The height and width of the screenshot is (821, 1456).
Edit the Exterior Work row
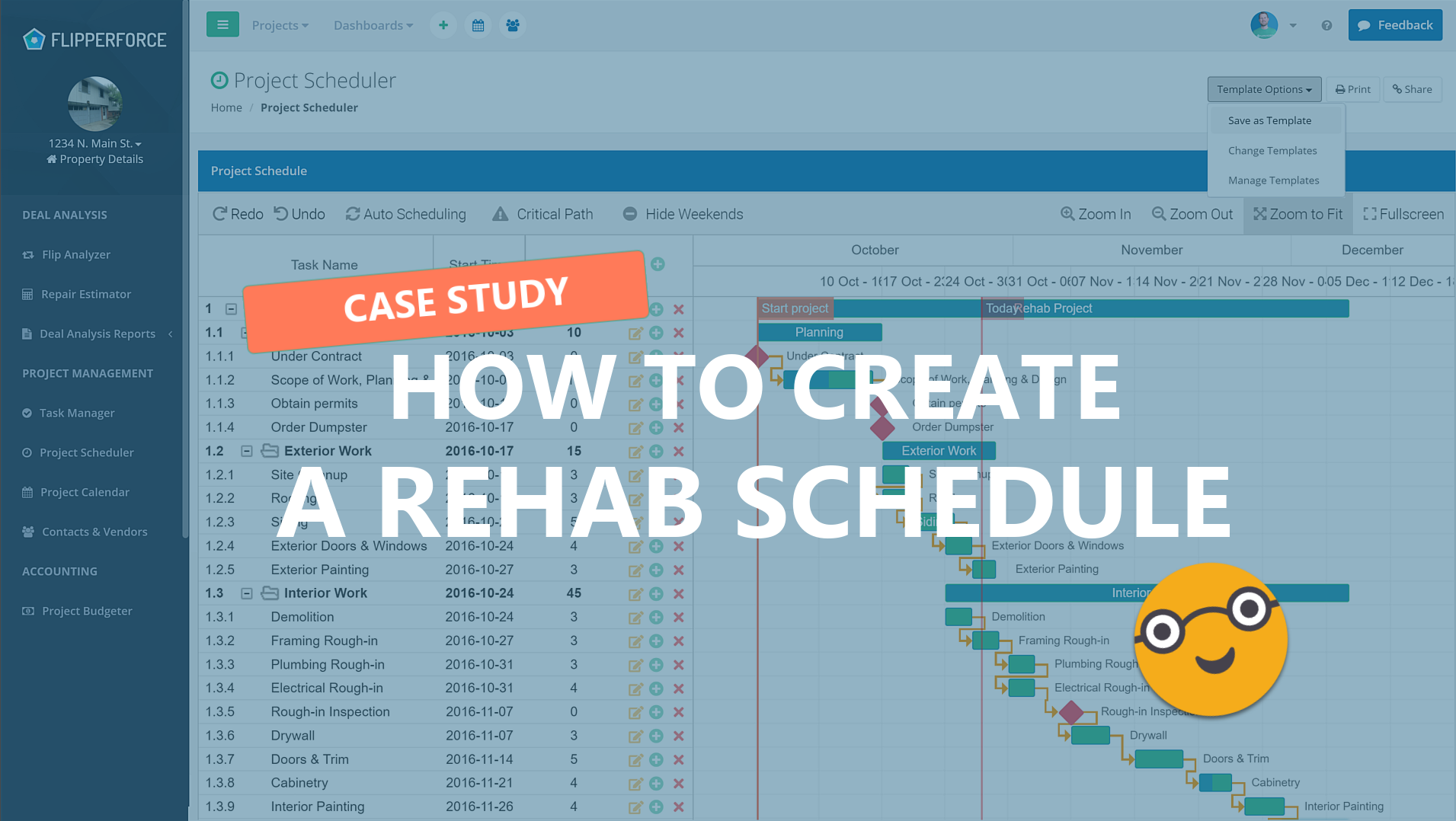[x=635, y=452]
